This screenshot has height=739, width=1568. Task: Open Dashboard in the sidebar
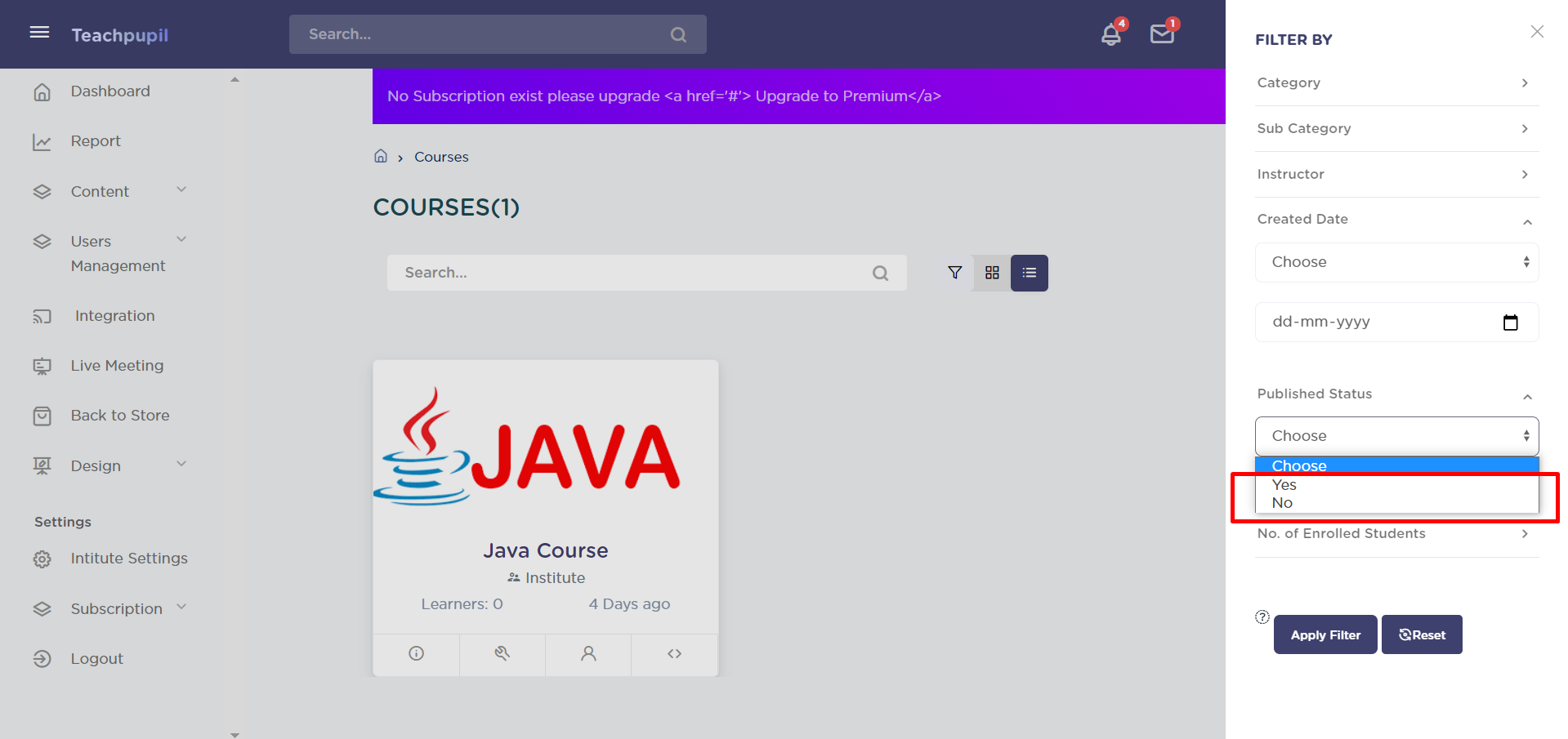110,91
